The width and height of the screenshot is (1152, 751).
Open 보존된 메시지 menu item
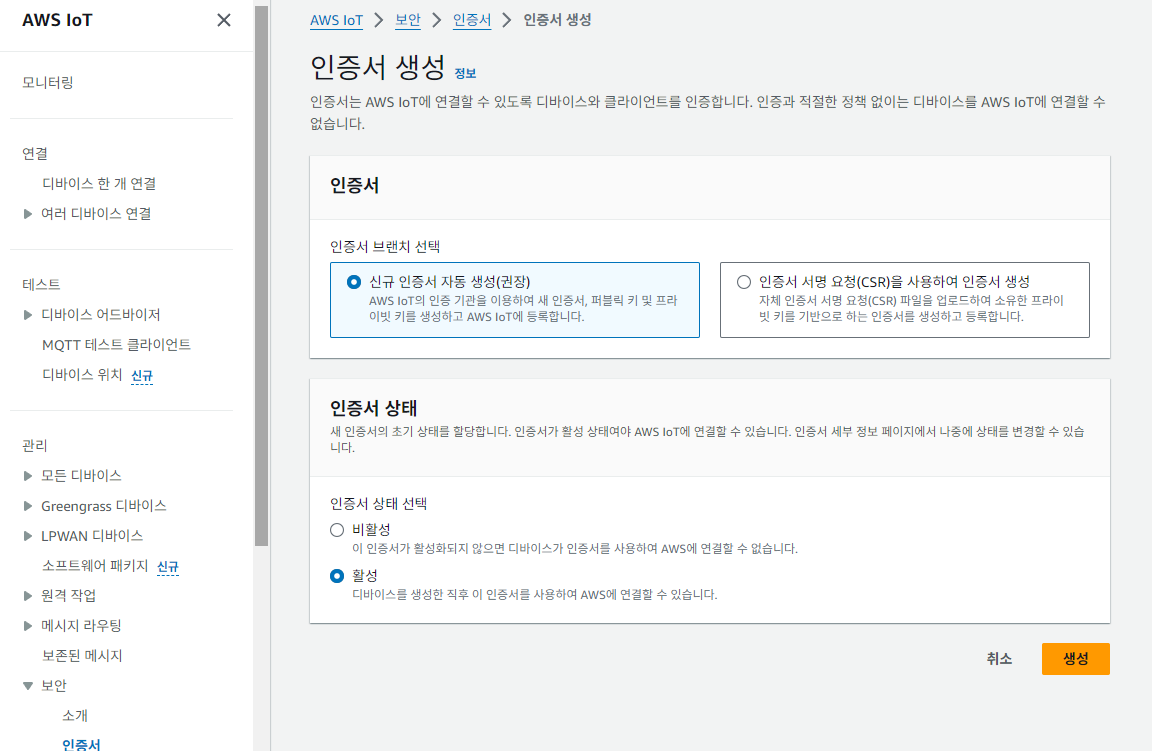click(82, 655)
